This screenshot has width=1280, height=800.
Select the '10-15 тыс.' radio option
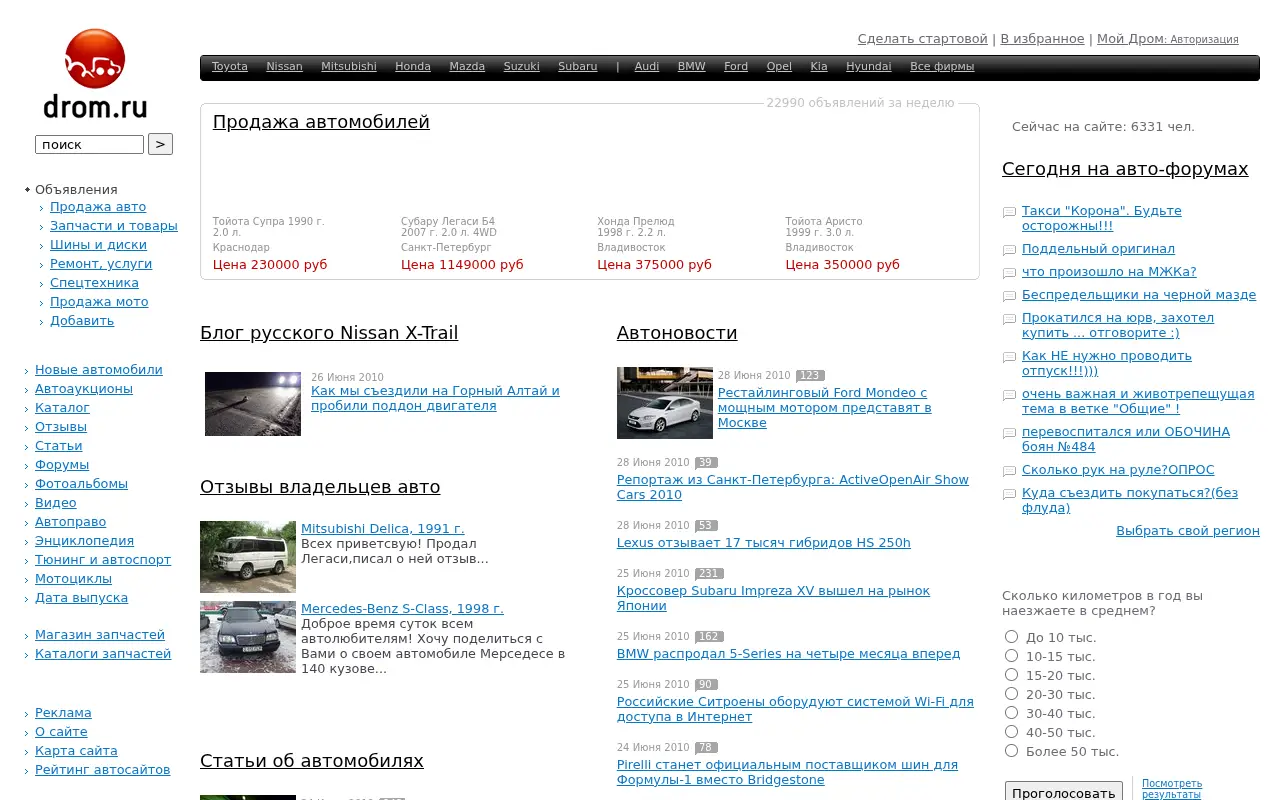pos(1011,655)
